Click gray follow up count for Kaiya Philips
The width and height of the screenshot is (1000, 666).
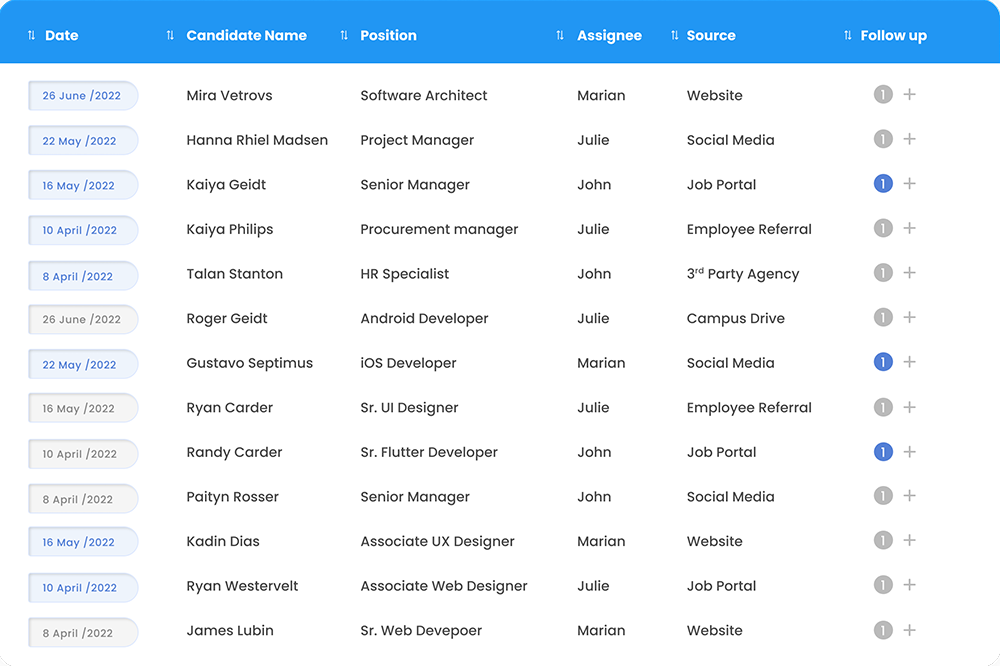click(x=882, y=229)
